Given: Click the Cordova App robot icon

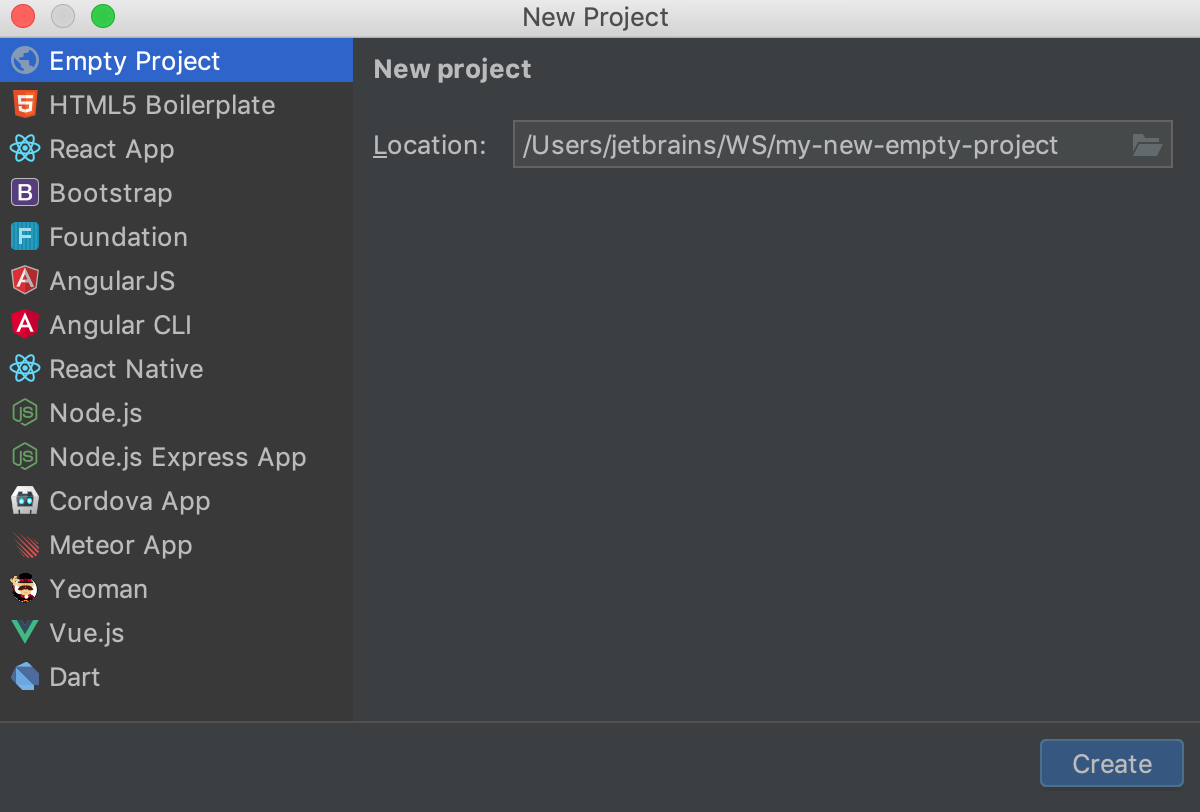Looking at the screenshot, I should coord(25,501).
